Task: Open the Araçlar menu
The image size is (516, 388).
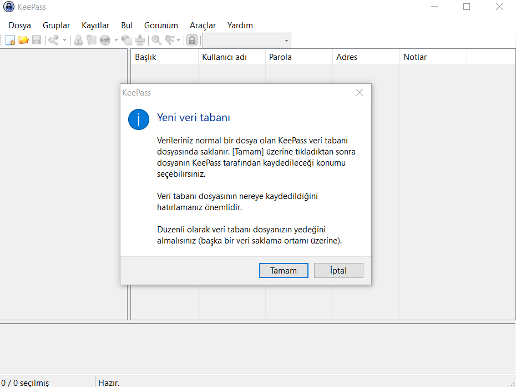Action: pos(203,25)
